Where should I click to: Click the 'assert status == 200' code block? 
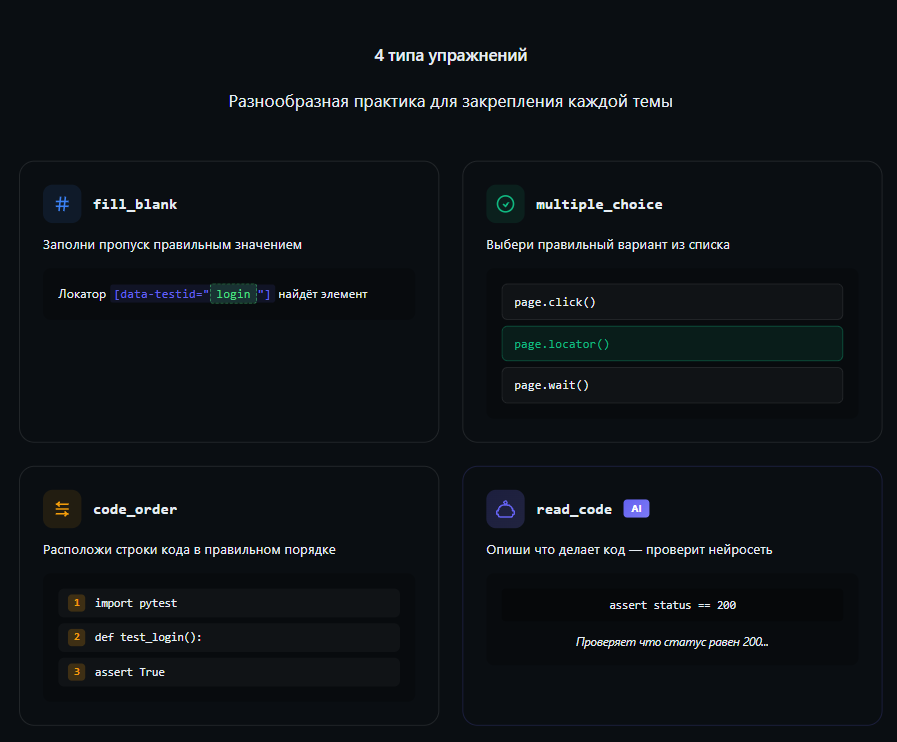click(x=672, y=605)
